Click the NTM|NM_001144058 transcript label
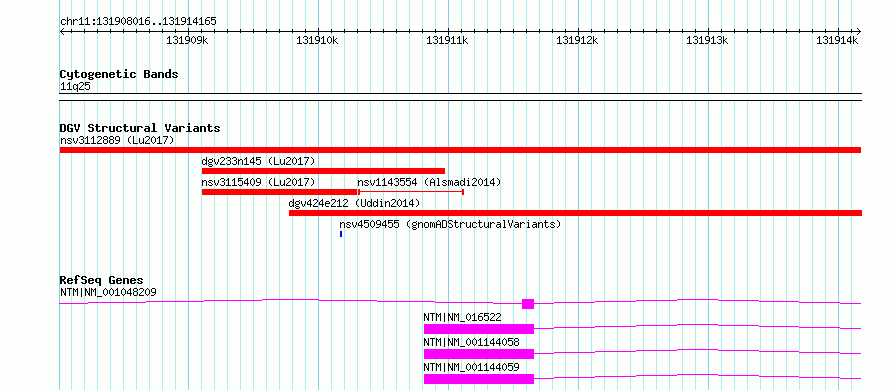Screen dimensions: 890x390 tap(471, 342)
